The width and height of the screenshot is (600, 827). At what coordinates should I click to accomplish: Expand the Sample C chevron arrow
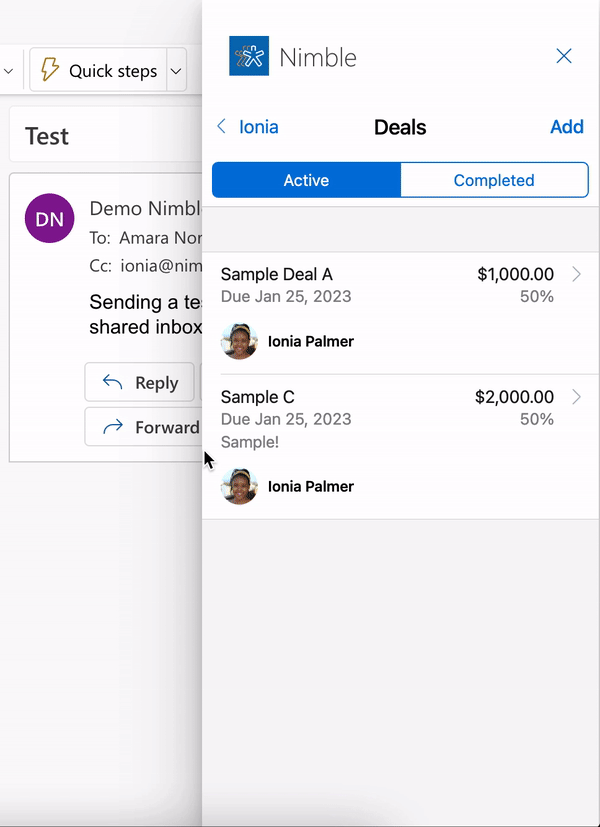click(576, 397)
